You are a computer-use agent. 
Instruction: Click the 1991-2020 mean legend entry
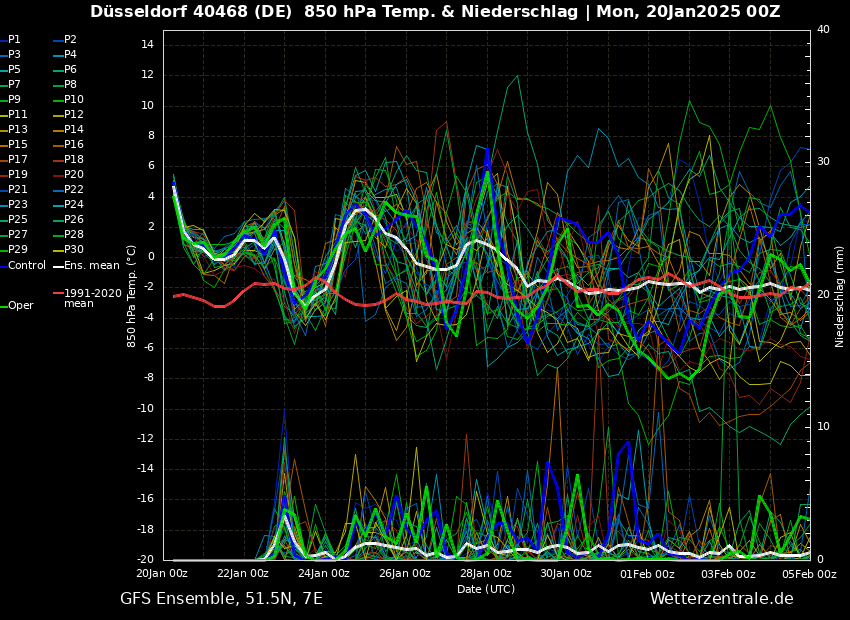[92, 298]
